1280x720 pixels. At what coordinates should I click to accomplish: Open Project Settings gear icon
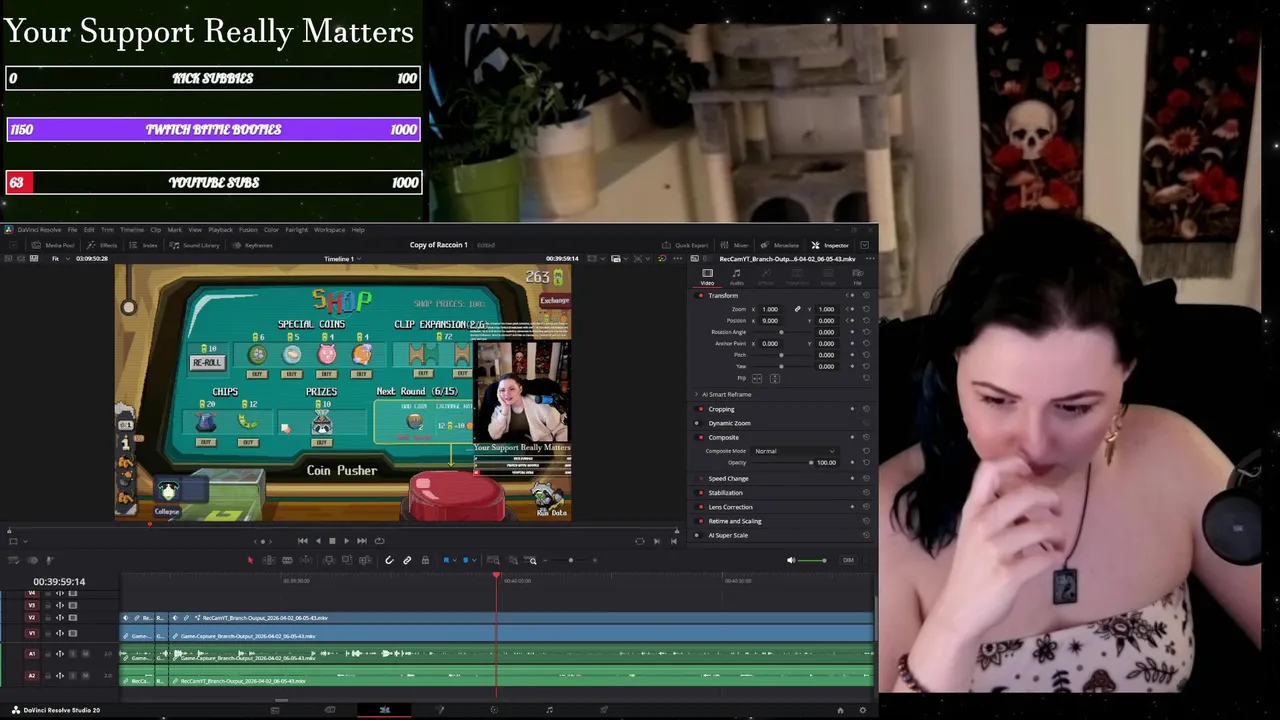[863, 710]
